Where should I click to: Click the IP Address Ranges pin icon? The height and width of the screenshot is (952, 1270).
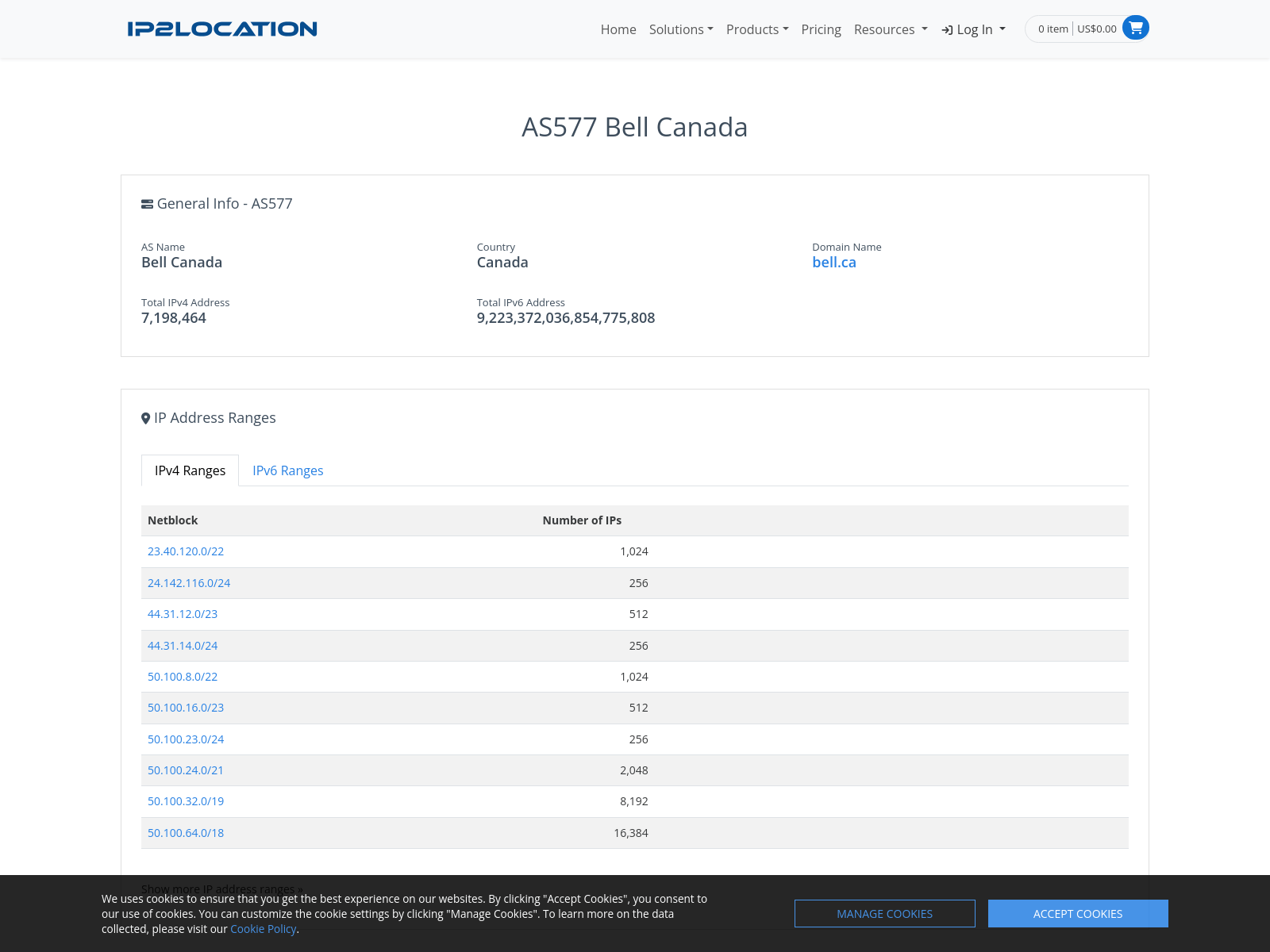(145, 418)
